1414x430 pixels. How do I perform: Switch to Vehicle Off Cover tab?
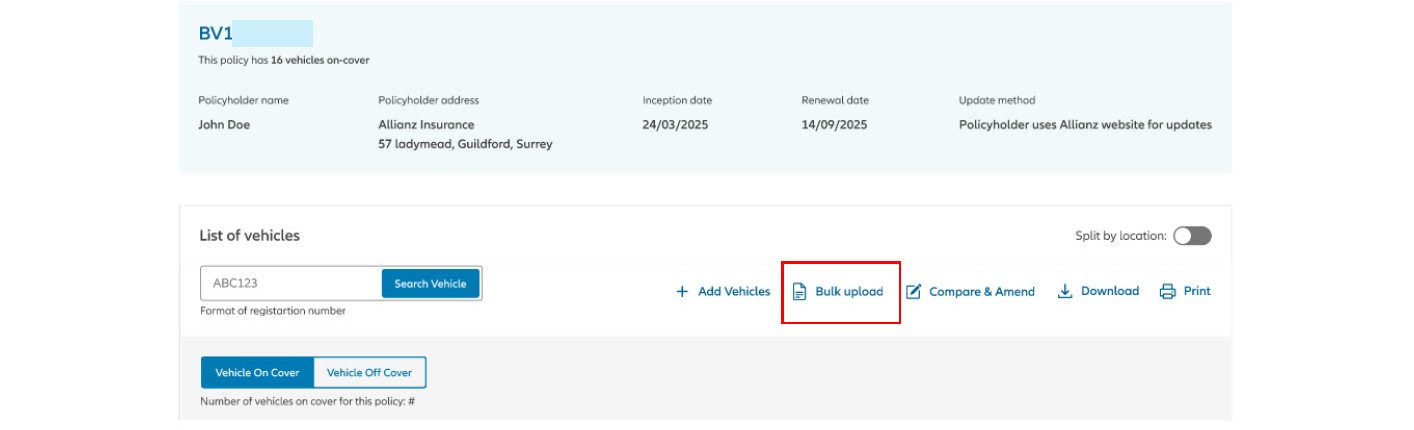click(370, 373)
